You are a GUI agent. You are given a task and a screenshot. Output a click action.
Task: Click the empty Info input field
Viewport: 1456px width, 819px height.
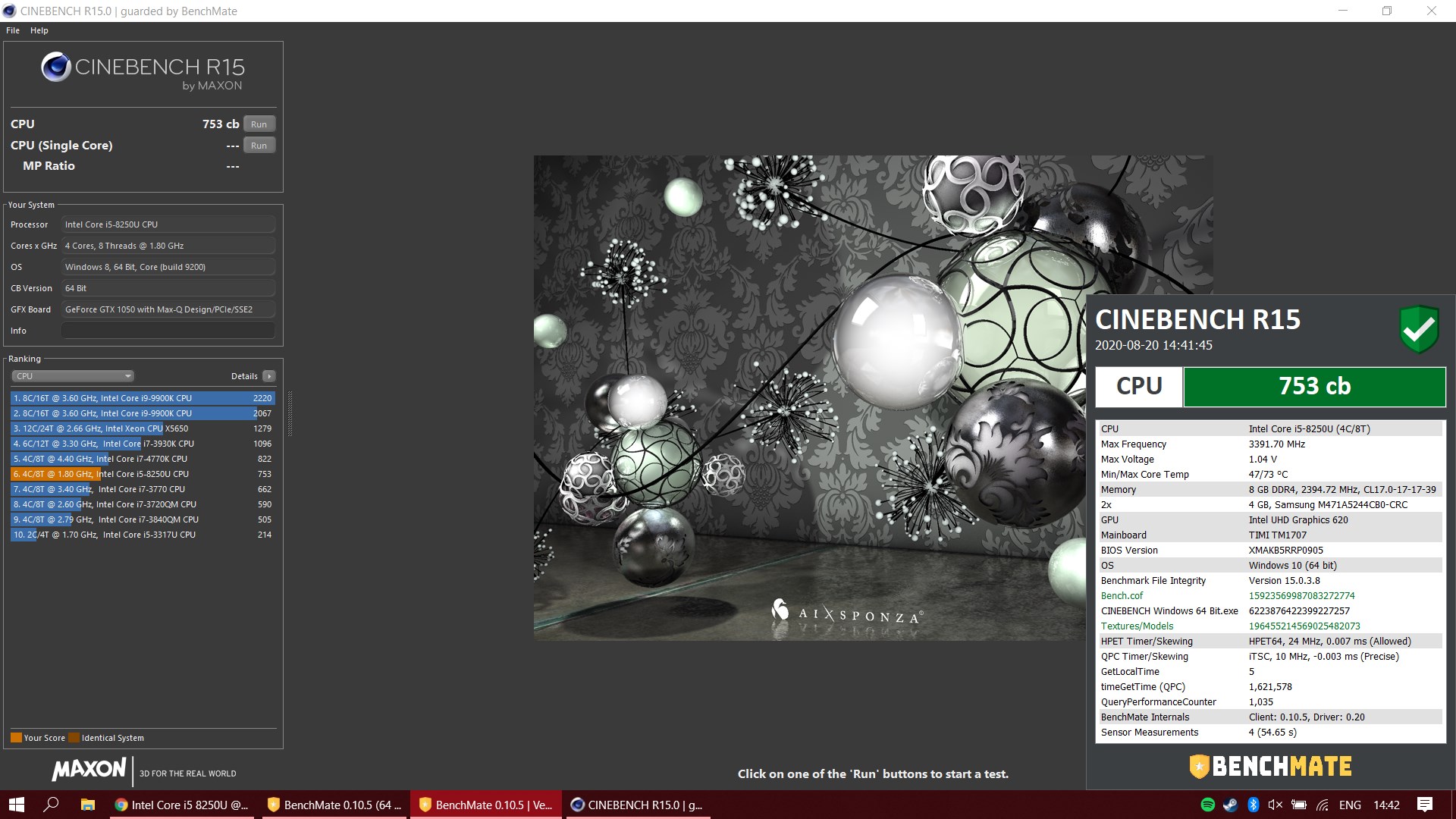[168, 331]
